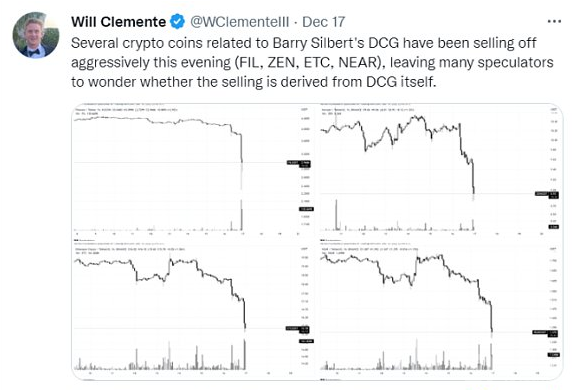Open the Dec 17 tweet timestamp
Image resolution: width=573 pixels, height=390 pixels.
coord(323,22)
